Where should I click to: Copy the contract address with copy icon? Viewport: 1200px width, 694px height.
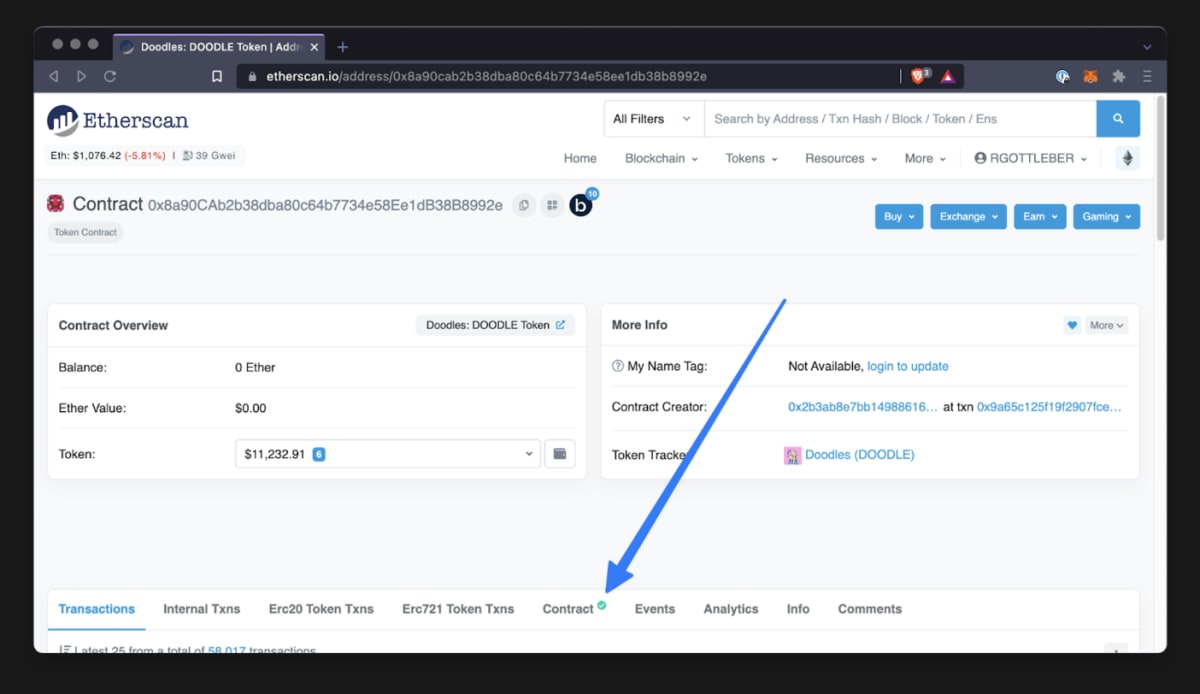click(x=523, y=205)
